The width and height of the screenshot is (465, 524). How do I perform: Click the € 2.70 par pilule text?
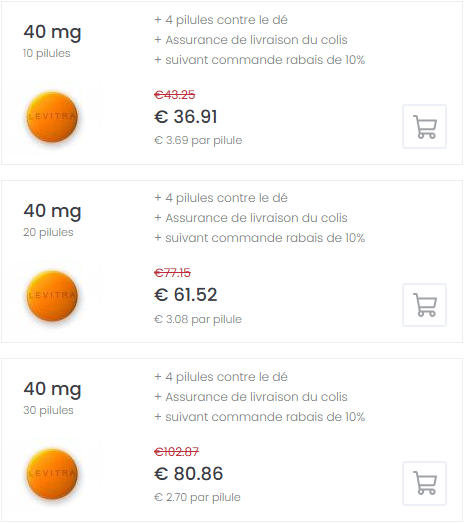(197, 497)
